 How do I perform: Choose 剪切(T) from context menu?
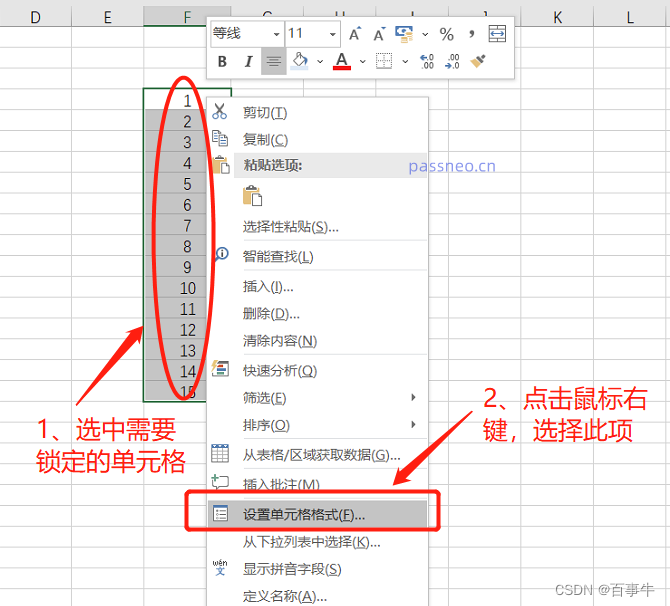317,112
